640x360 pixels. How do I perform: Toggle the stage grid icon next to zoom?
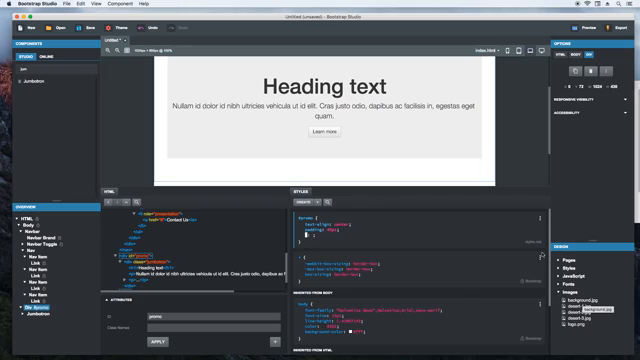(x=127, y=50)
